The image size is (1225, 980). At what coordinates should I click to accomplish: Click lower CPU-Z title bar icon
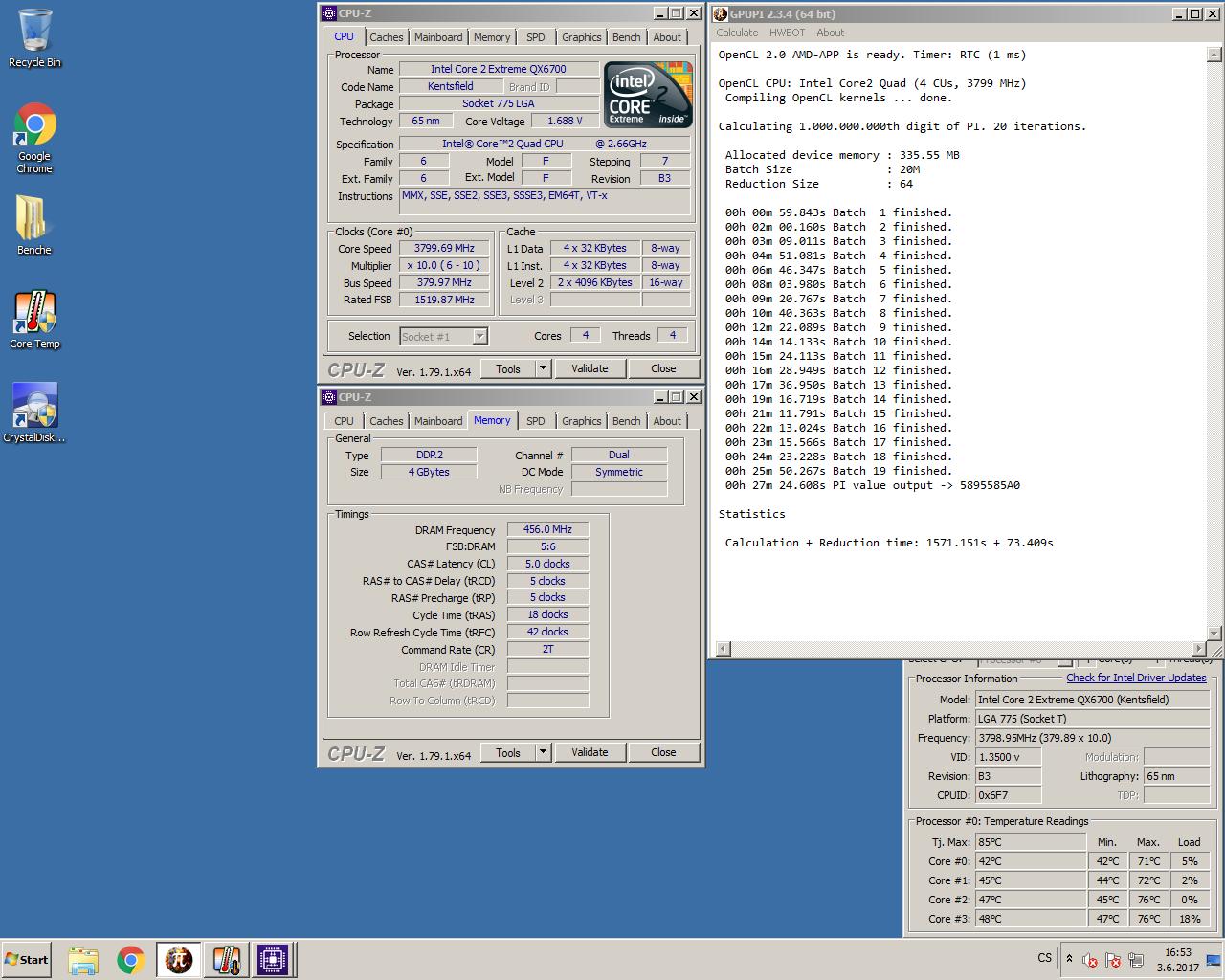pos(329,397)
